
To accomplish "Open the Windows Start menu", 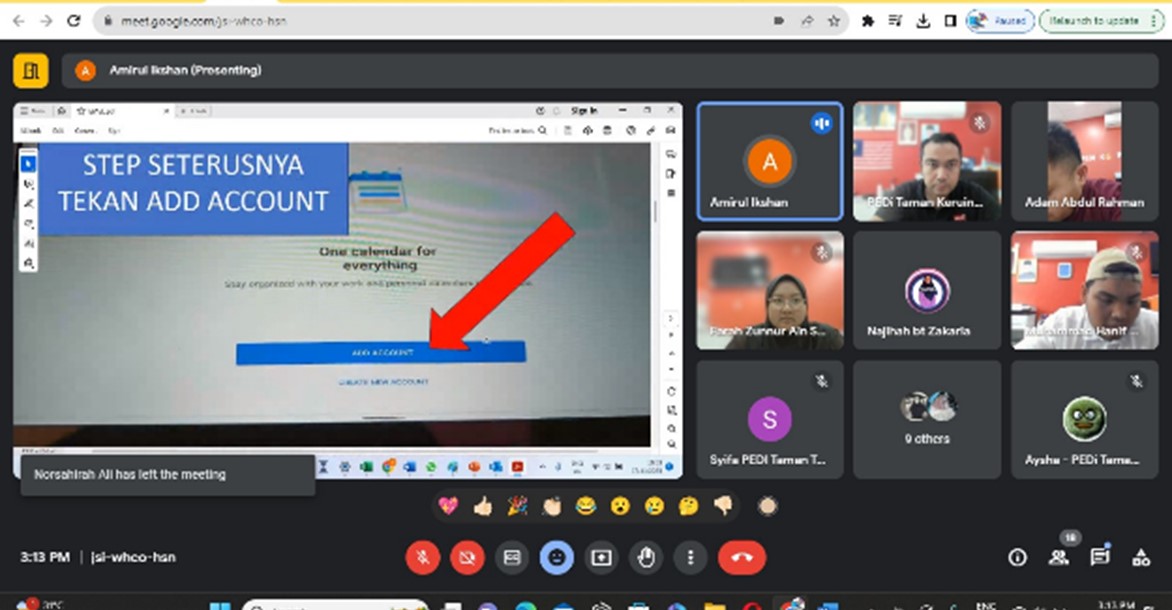I will pyautogui.click(x=219, y=604).
